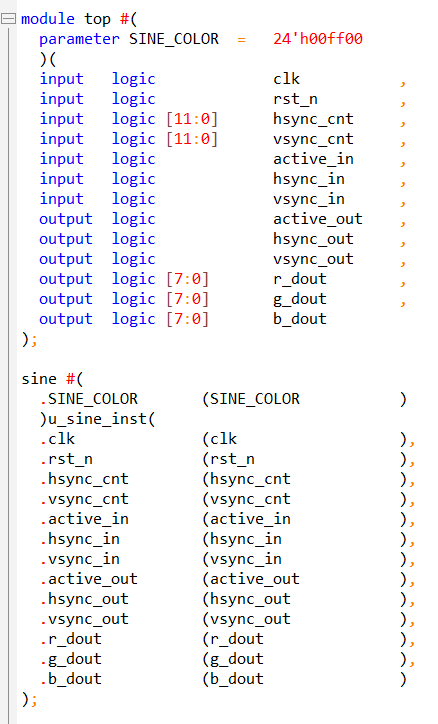This screenshot has width=438, height=724.
Task: Click the hsync_cnt input port name
Action: pyautogui.click(x=313, y=120)
